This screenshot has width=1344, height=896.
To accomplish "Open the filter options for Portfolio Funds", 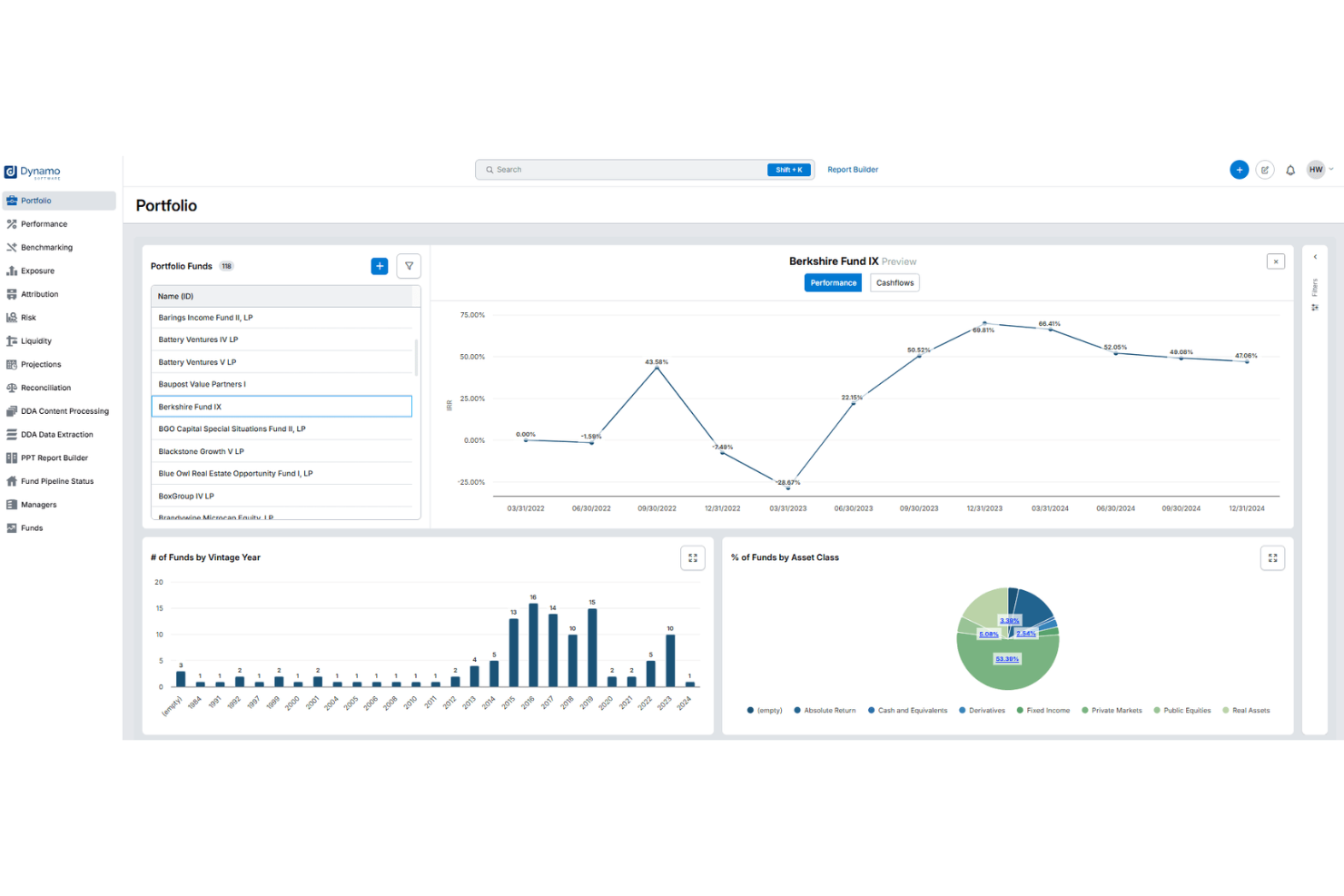I will [409, 266].
